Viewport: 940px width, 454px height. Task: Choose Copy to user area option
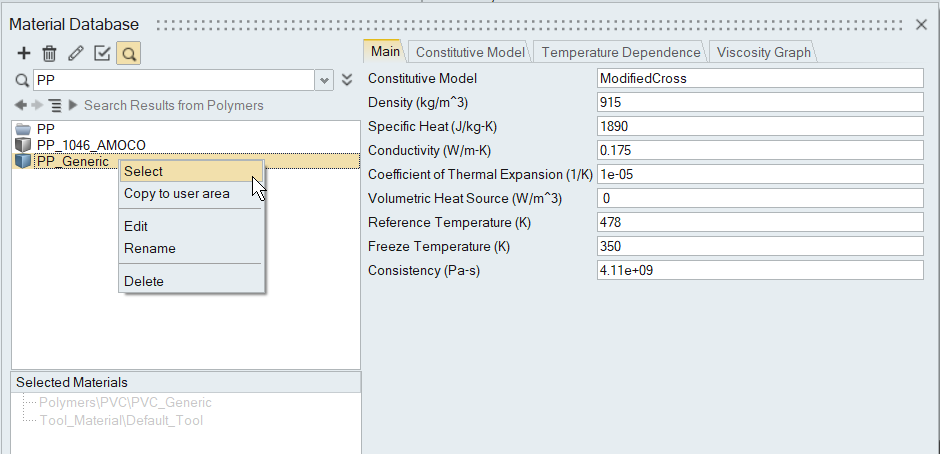(176, 193)
